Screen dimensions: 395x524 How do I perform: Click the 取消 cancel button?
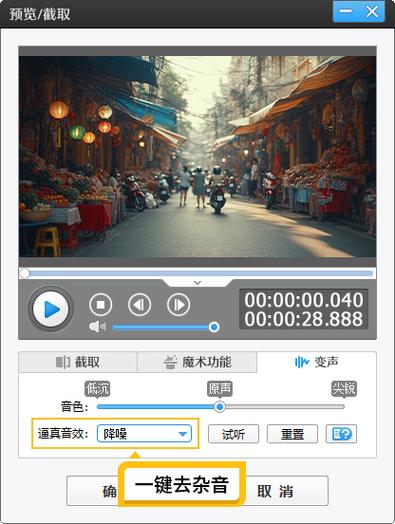coord(275,491)
